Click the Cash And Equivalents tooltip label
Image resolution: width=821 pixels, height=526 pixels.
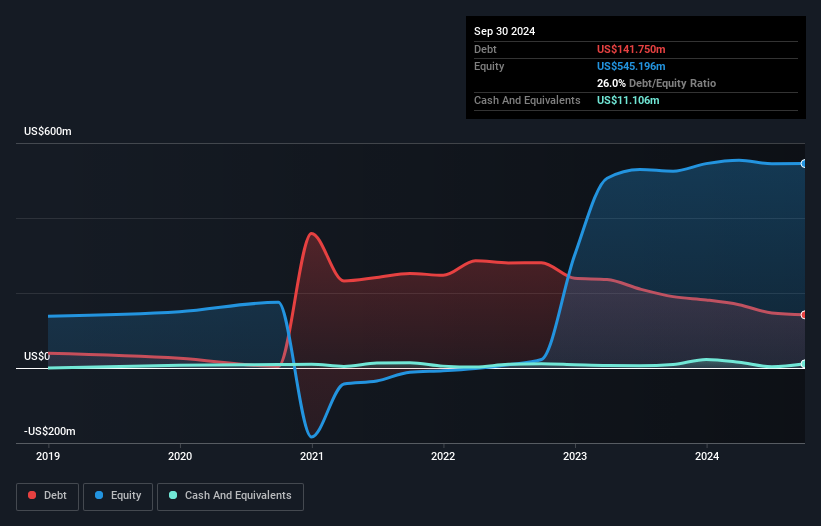point(527,100)
